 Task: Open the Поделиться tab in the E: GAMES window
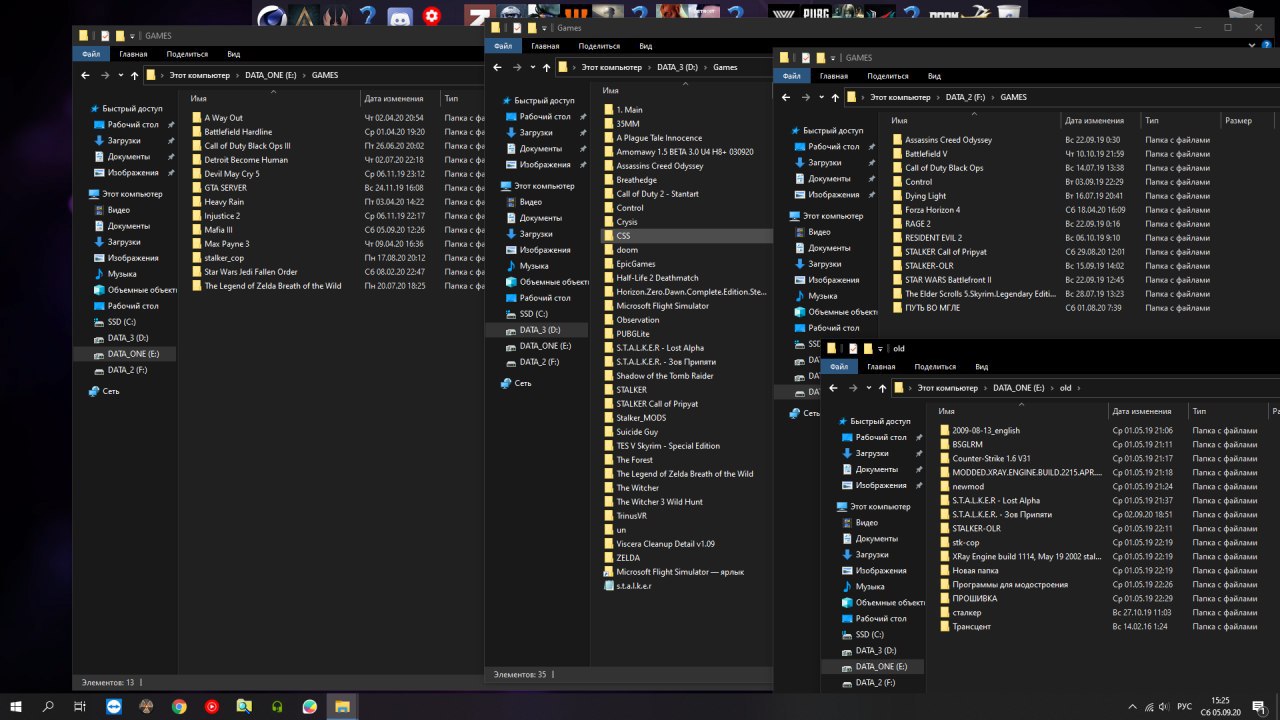pyautogui.click(x=187, y=54)
